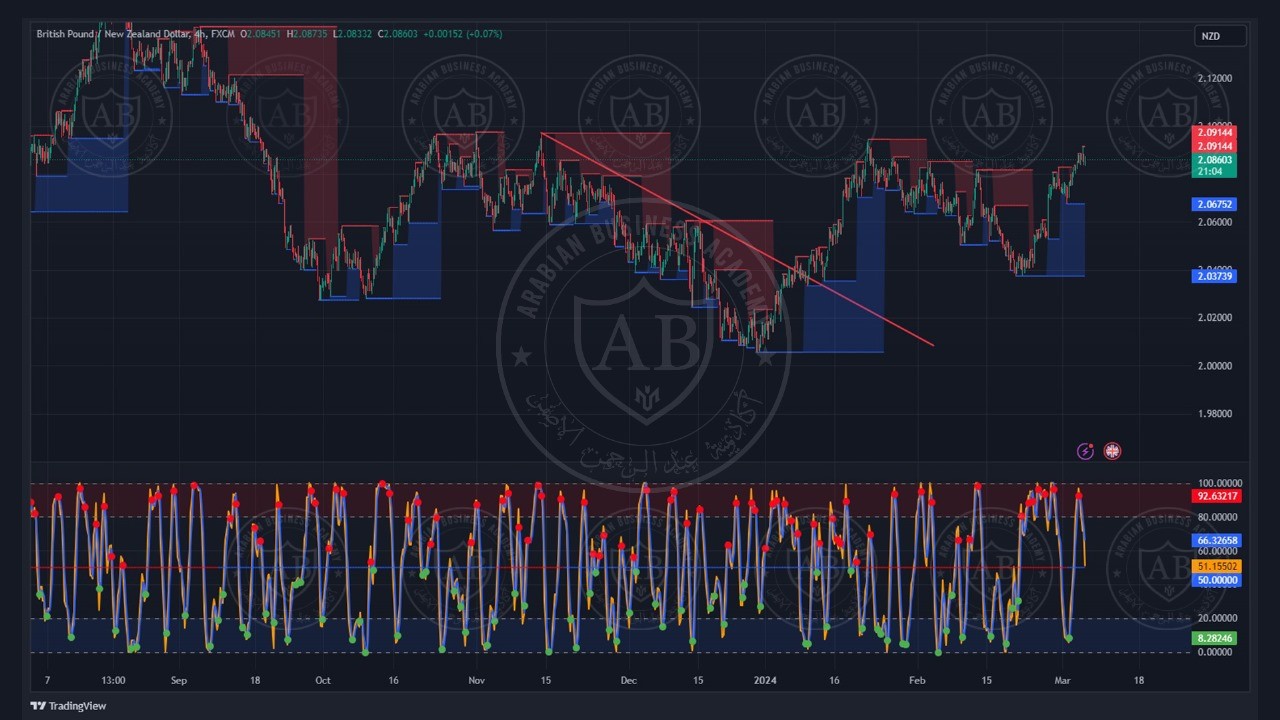1280x720 pixels.
Task: Open the TradingView logo link
Action: click(x=68, y=706)
